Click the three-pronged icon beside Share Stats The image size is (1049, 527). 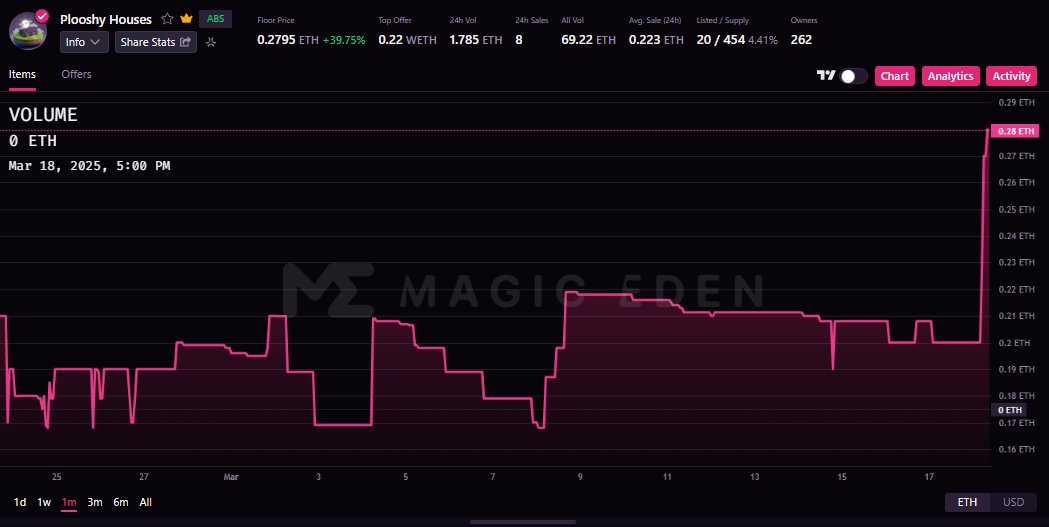211,42
